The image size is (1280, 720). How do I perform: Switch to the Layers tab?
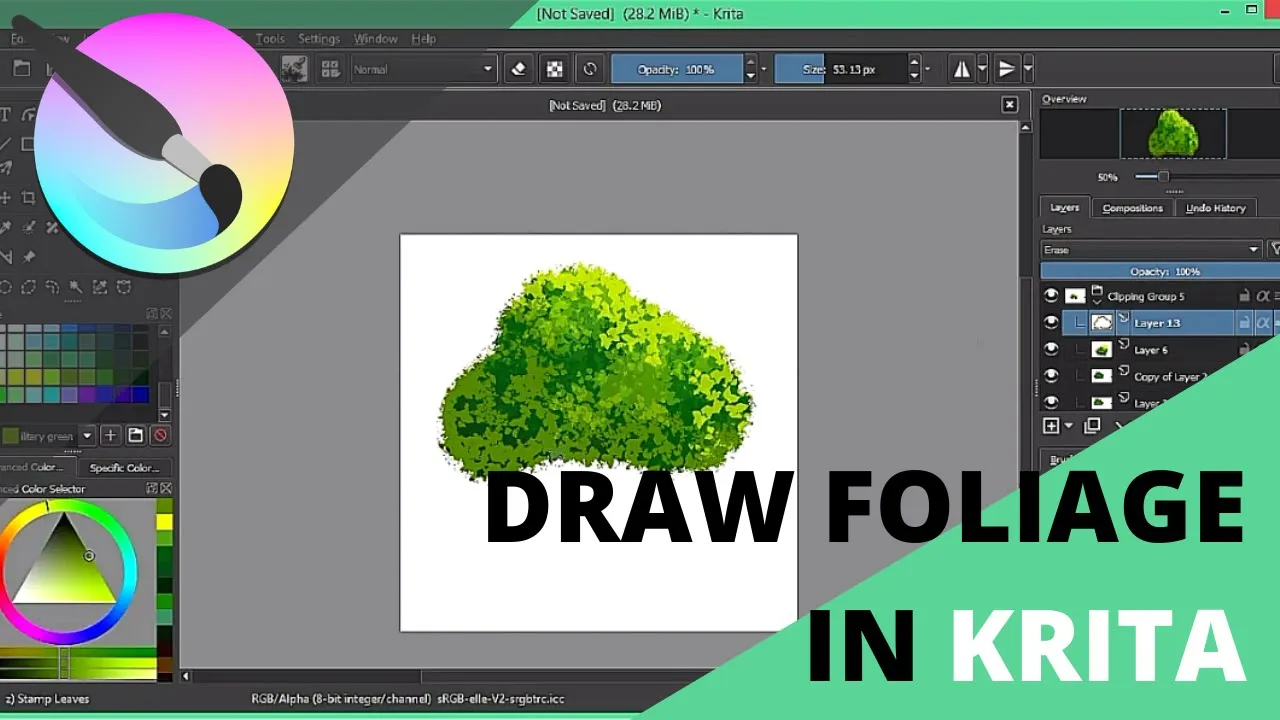click(x=1064, y=208)
